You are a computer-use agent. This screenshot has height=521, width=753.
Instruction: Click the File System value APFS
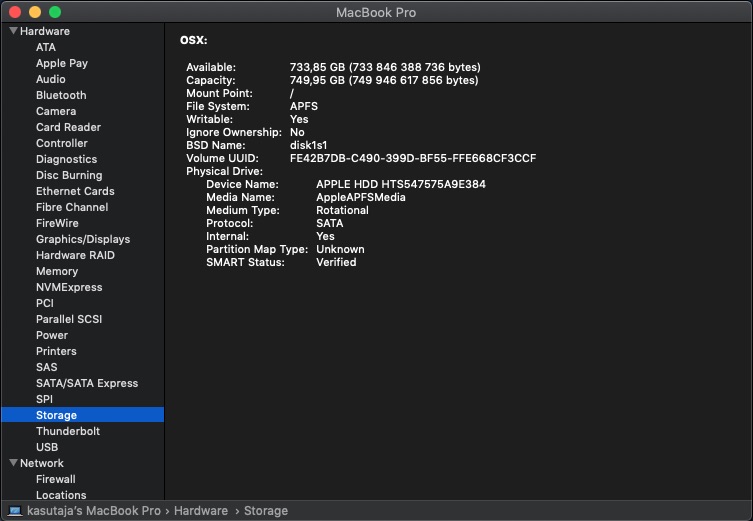(304, 106)
